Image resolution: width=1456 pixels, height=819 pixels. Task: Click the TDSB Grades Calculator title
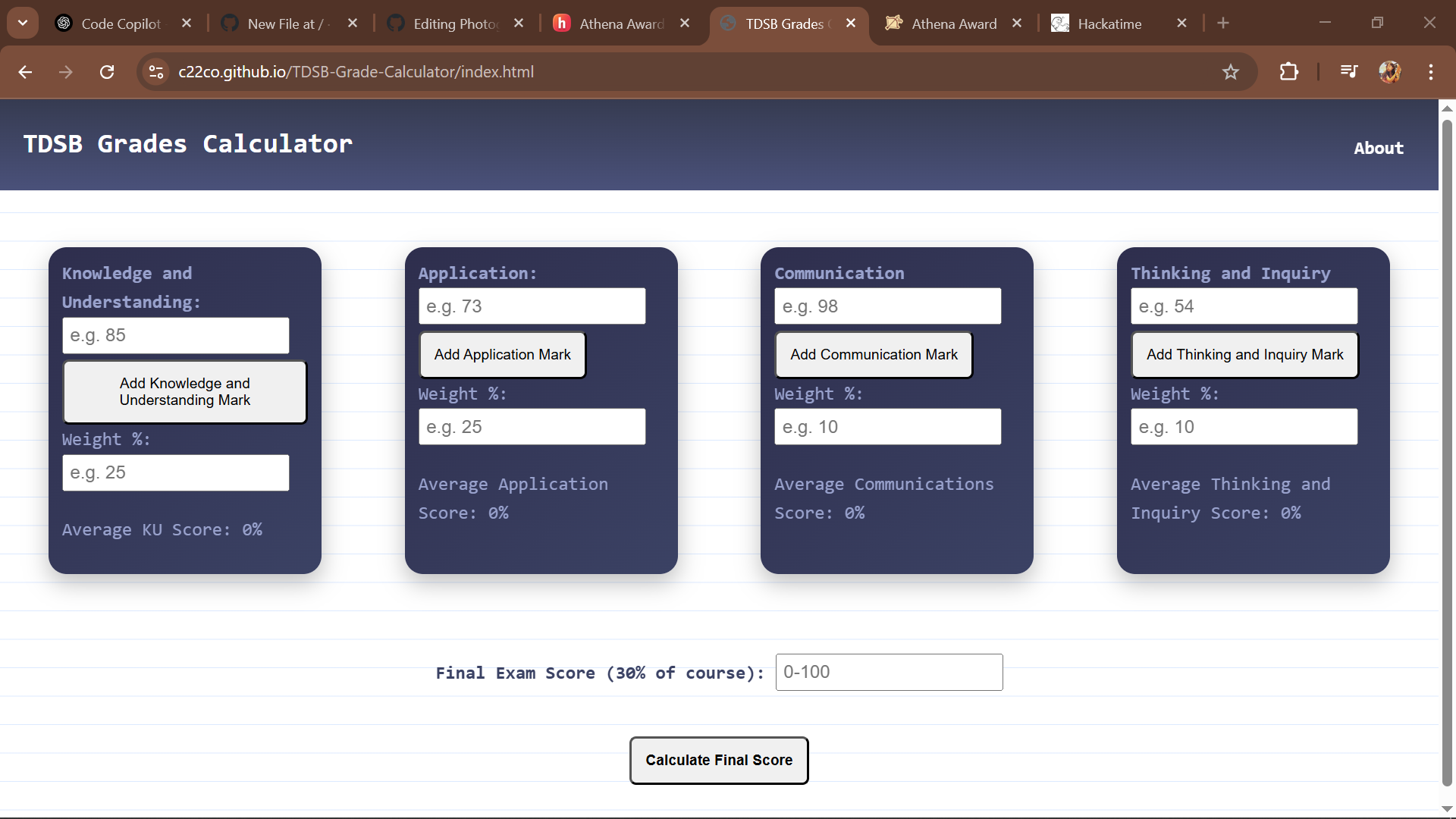coord(188,144)
